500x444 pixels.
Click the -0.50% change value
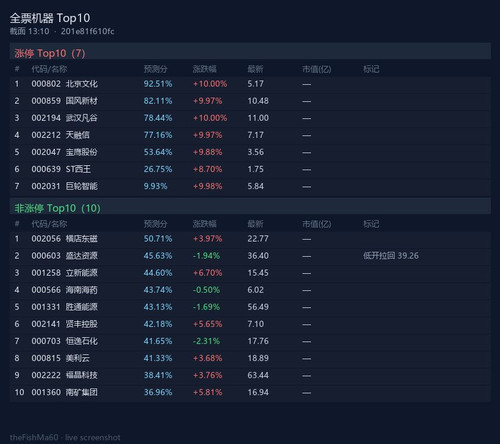click(206, 290)
